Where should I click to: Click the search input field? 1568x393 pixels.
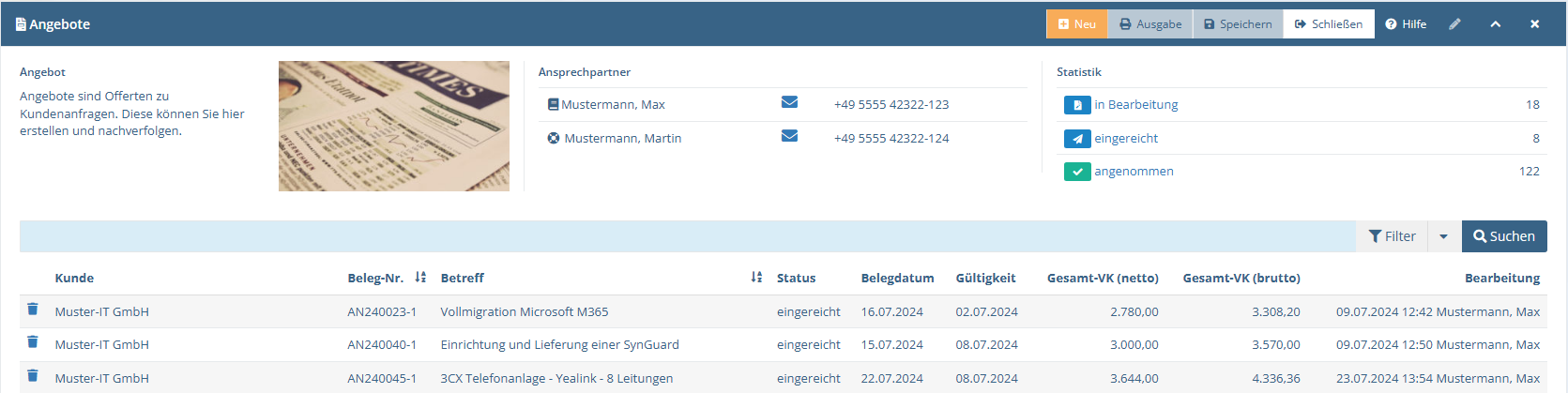tap(688, 236)
